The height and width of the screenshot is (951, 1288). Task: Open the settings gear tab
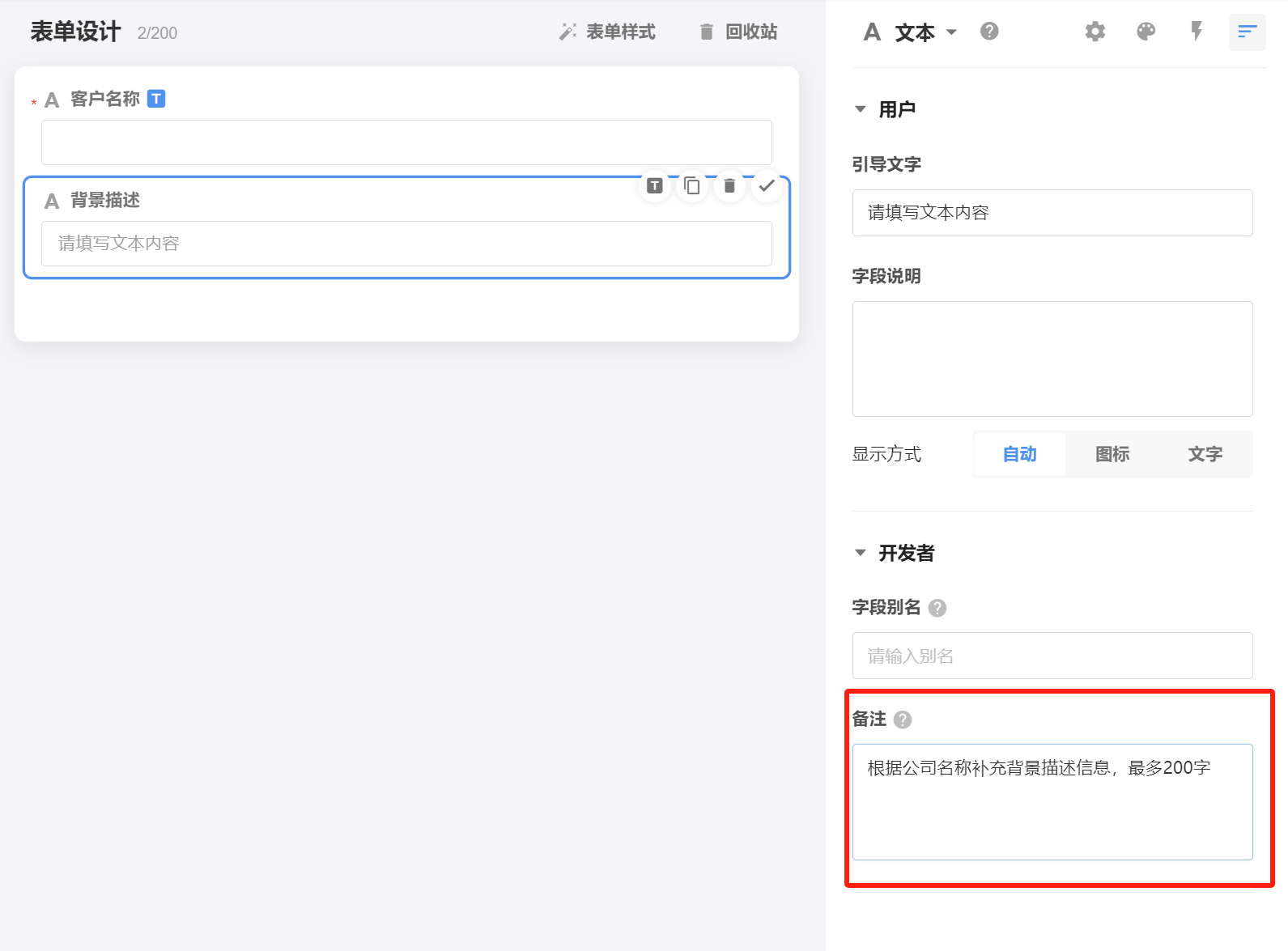(1095, 32)
